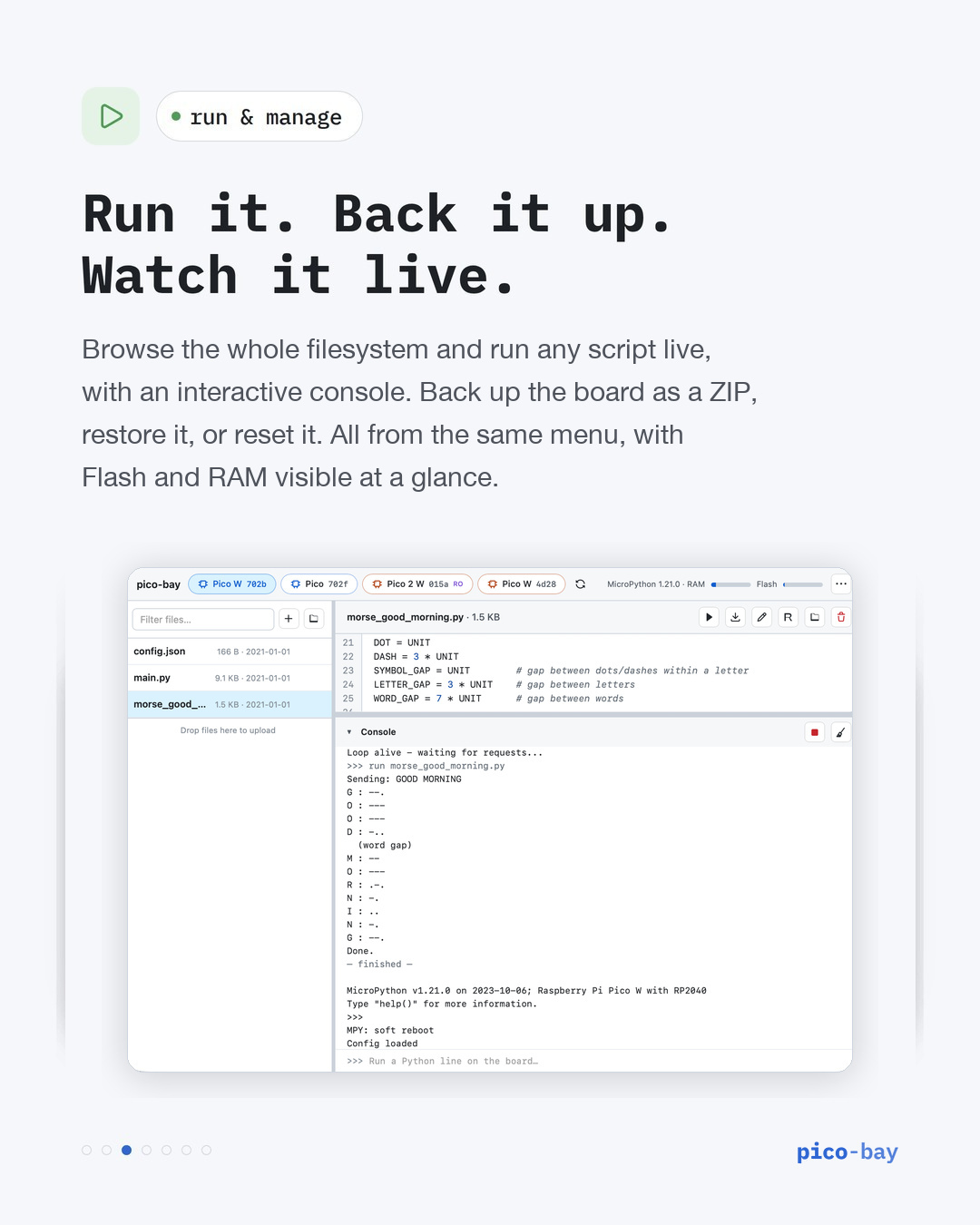Click 'Config loaded' console line

pos(382,1044)
